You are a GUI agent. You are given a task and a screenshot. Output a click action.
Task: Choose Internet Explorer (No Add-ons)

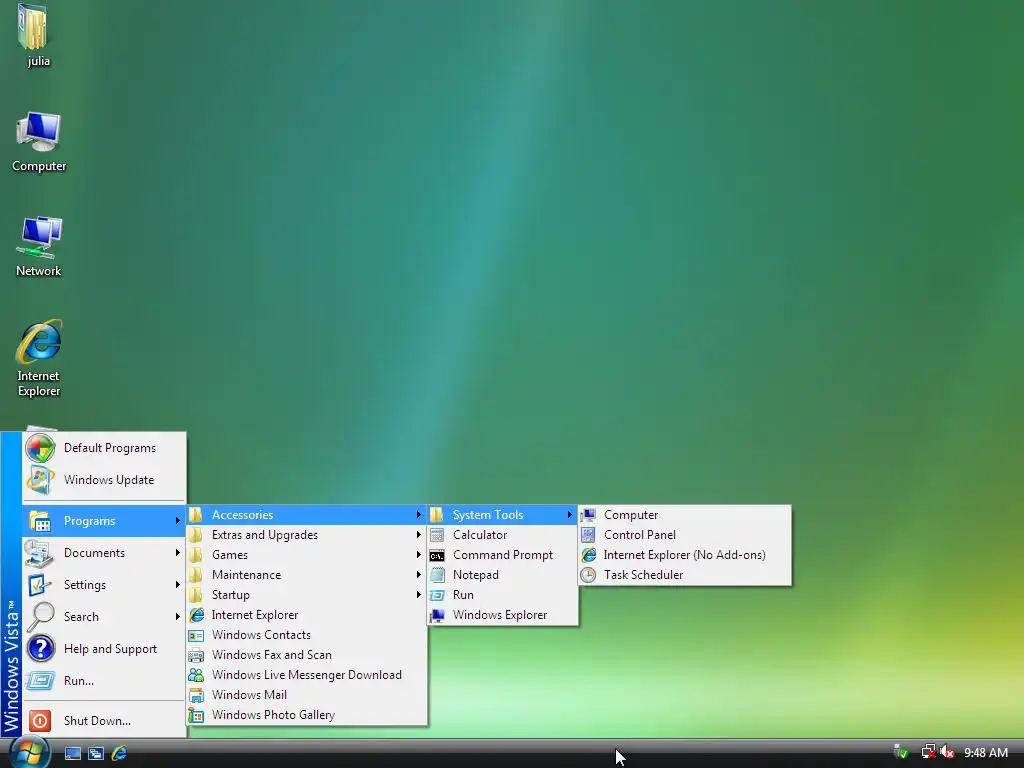click(x=684, y=555)
